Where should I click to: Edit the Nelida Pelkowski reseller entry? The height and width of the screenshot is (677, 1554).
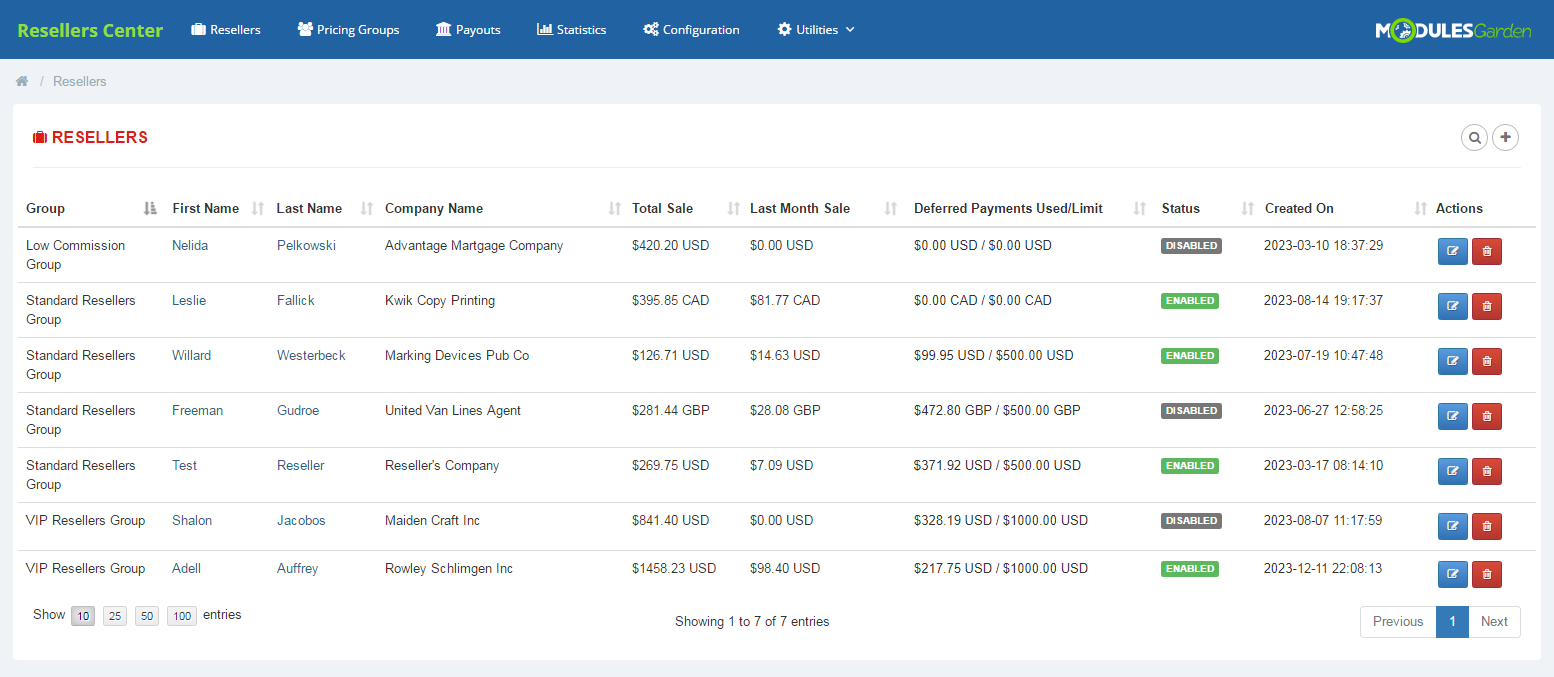[1452, 251]
